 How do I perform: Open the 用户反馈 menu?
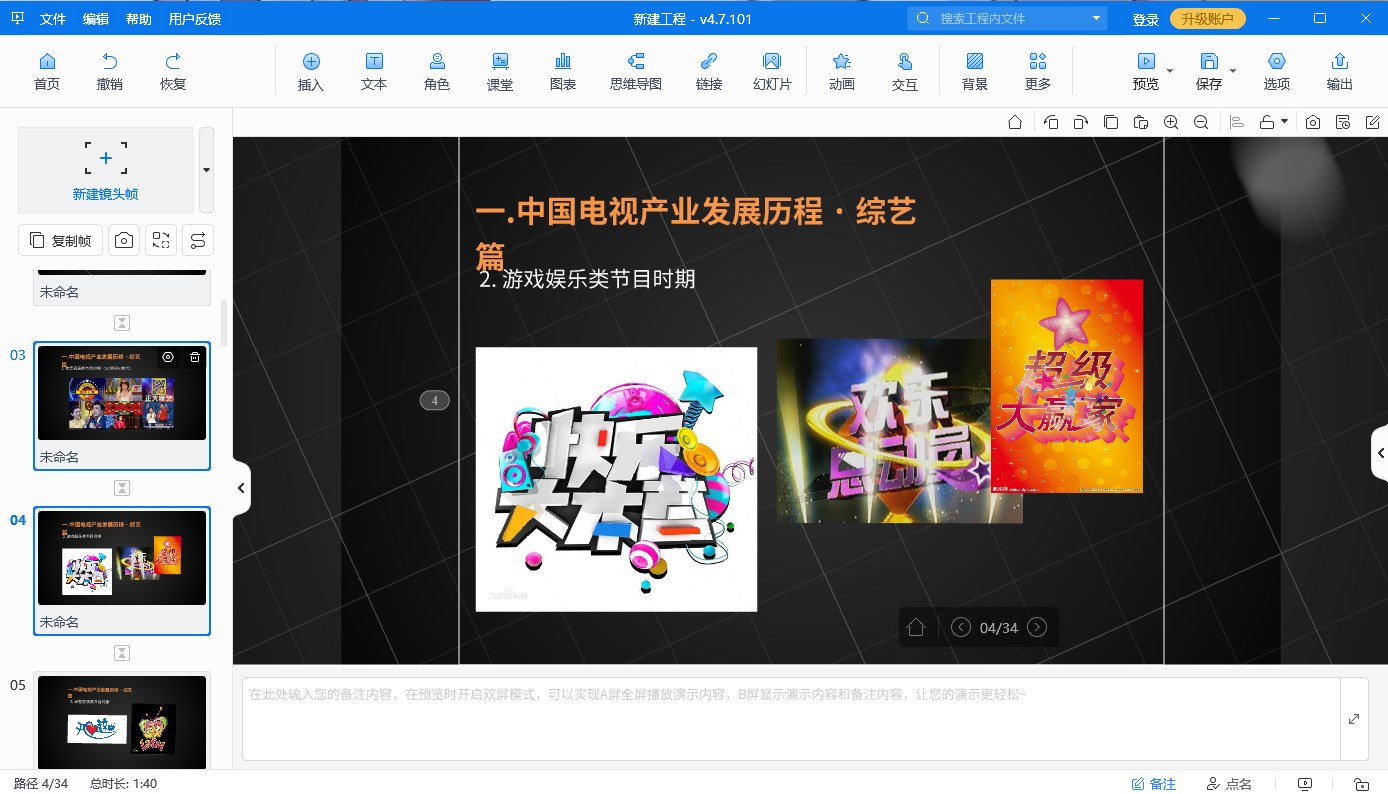coord(195,19)
